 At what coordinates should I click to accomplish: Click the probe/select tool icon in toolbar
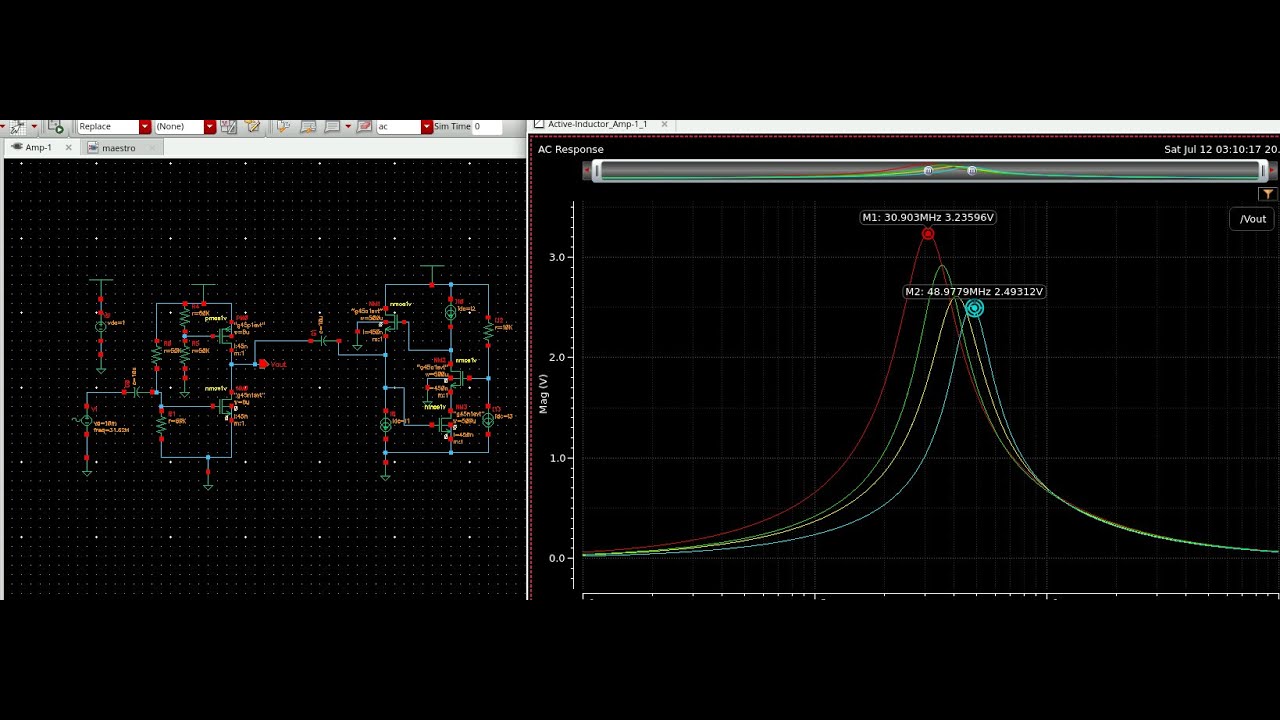17,127
